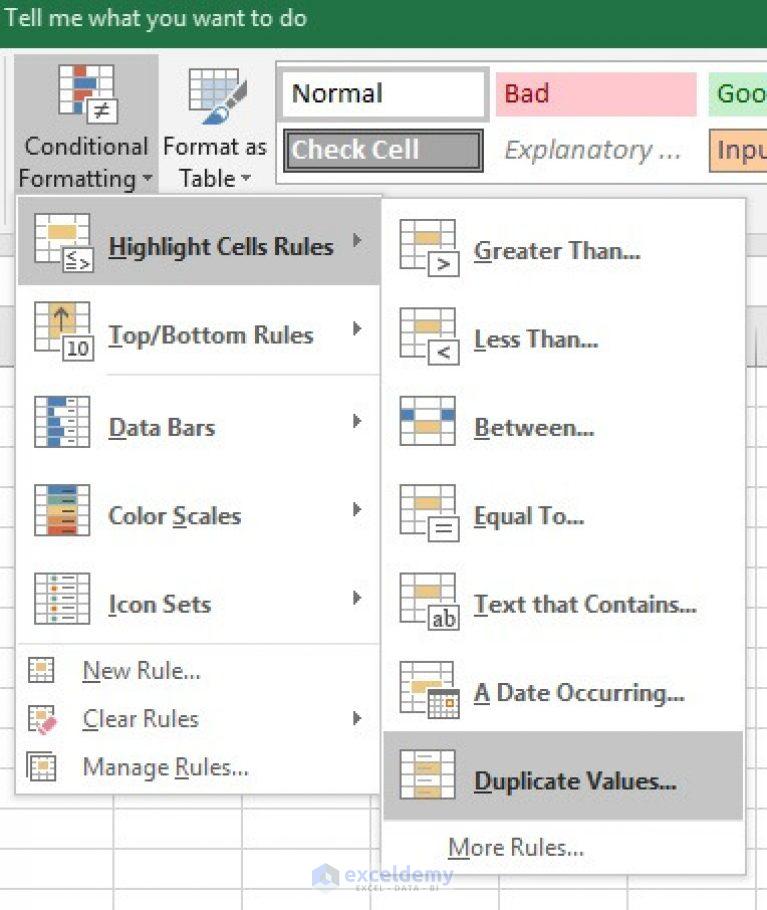Click the Greater Than rule icon
This screenshot has width=767, height=910.
pyautogui.click(x=429, y=248)
